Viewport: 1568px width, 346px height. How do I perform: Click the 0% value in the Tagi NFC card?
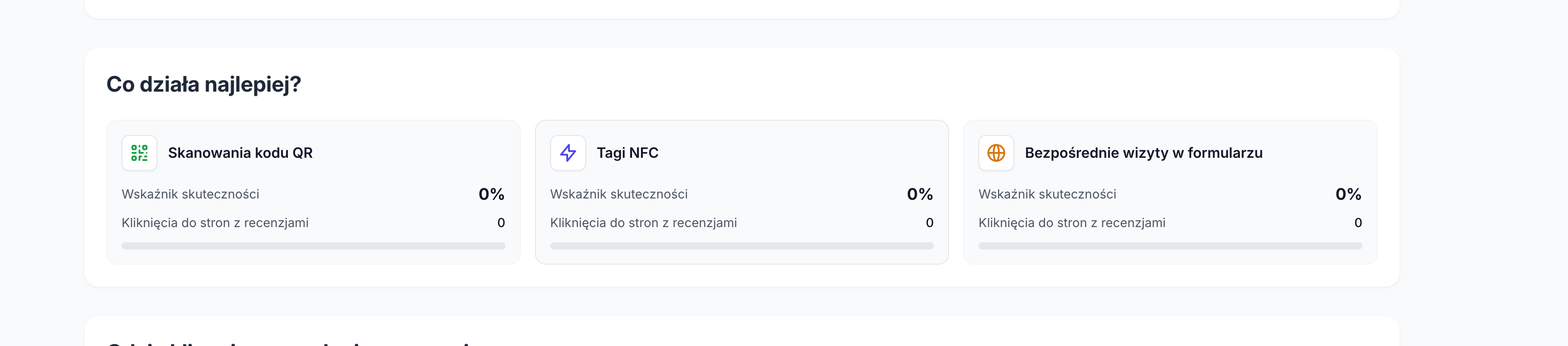[920, 194]
